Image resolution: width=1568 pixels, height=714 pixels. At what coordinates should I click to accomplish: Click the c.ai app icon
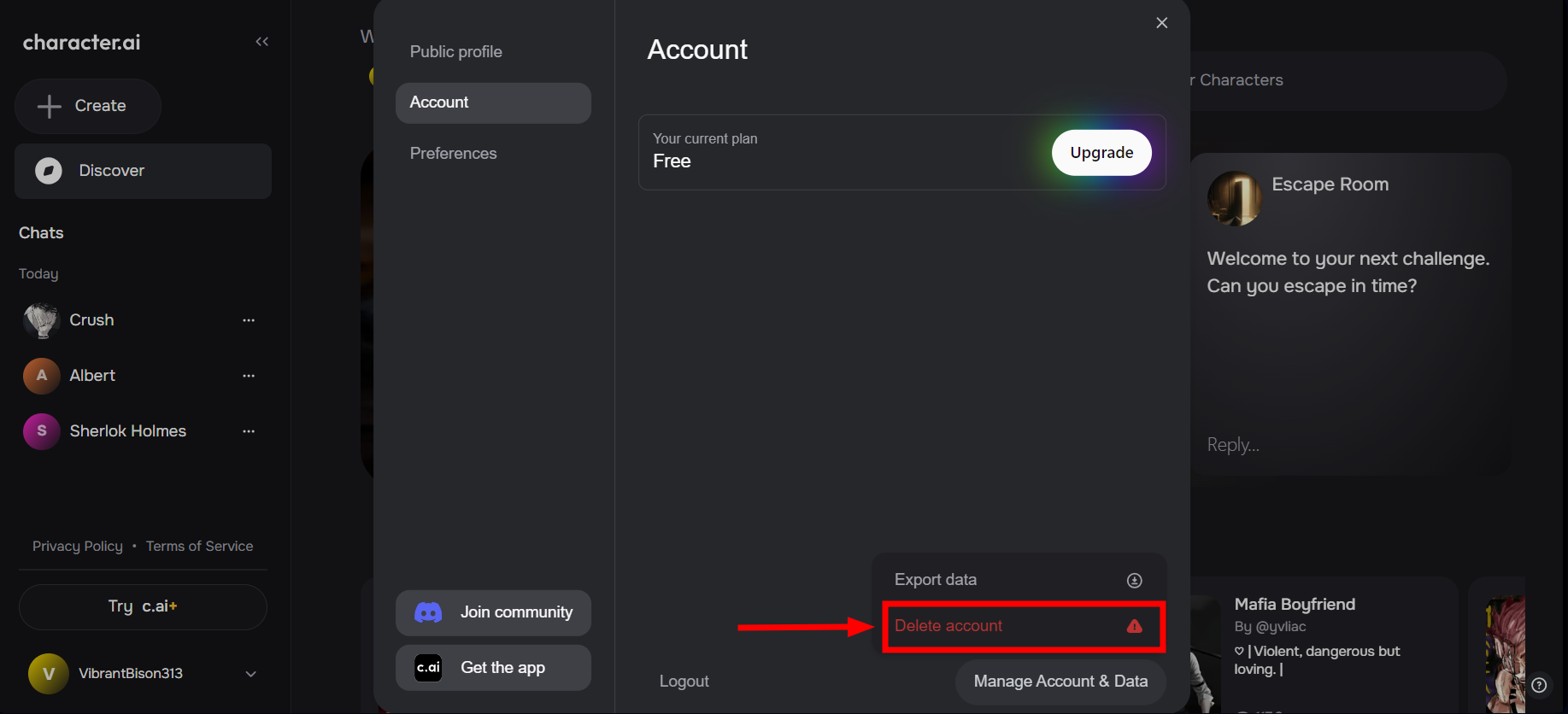[x=428, y=668]
